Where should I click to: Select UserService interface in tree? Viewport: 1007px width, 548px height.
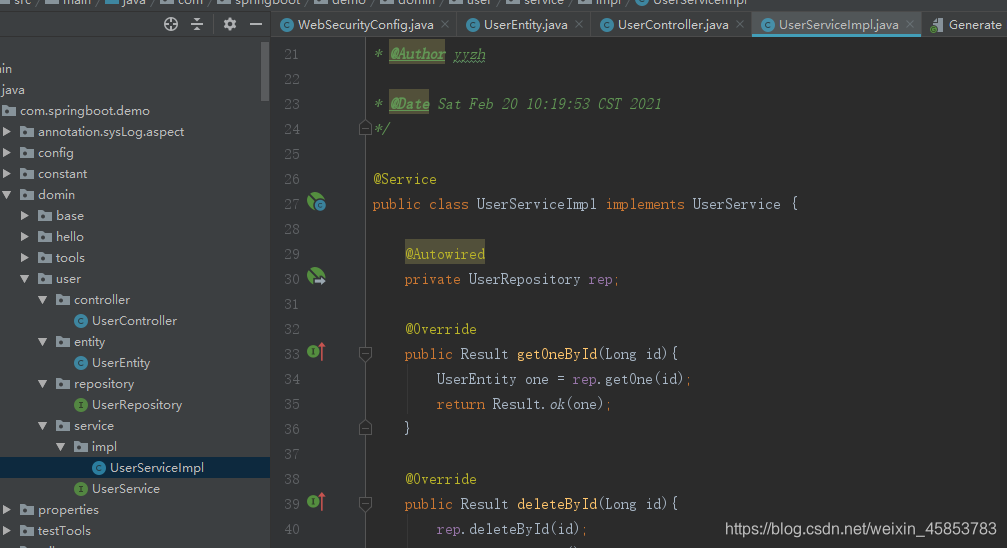[x=125, y=489]
